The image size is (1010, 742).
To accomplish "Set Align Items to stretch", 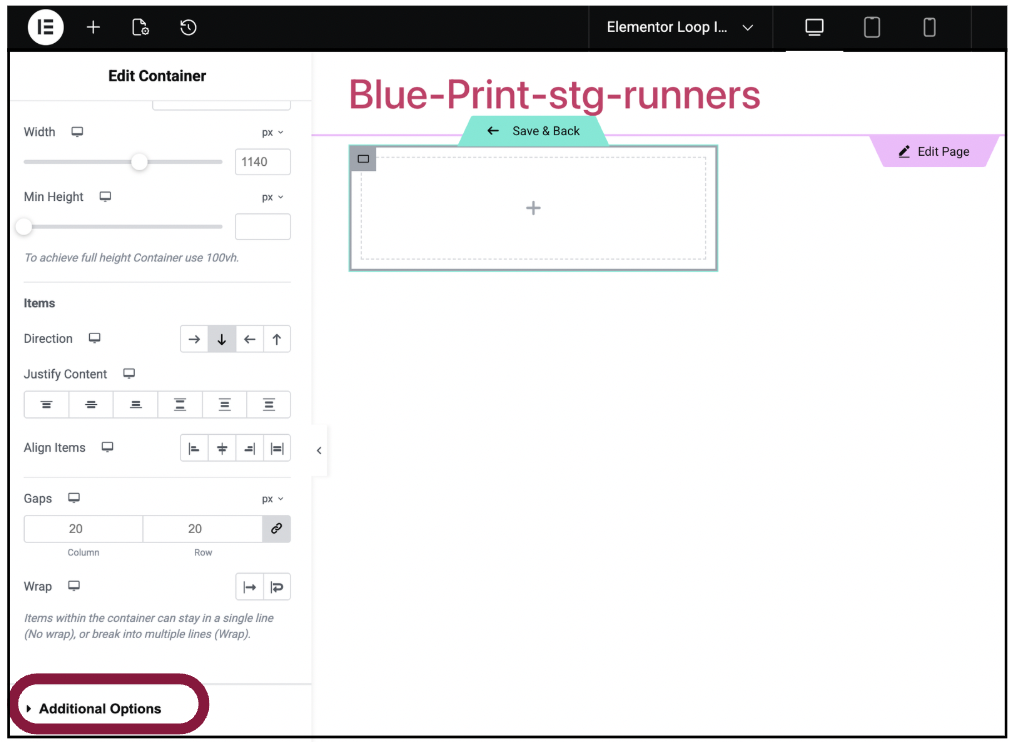I will [277, 449].
